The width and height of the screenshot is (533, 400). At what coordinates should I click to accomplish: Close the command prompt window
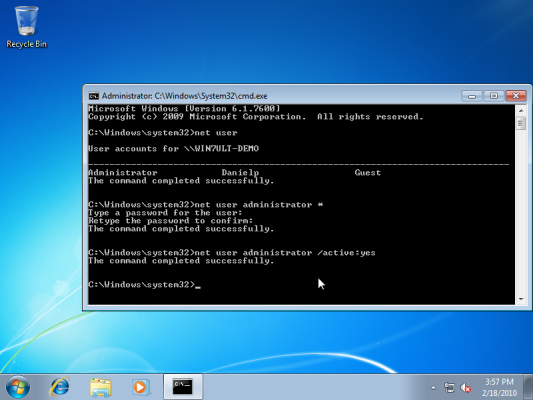[x=516, y=96]
